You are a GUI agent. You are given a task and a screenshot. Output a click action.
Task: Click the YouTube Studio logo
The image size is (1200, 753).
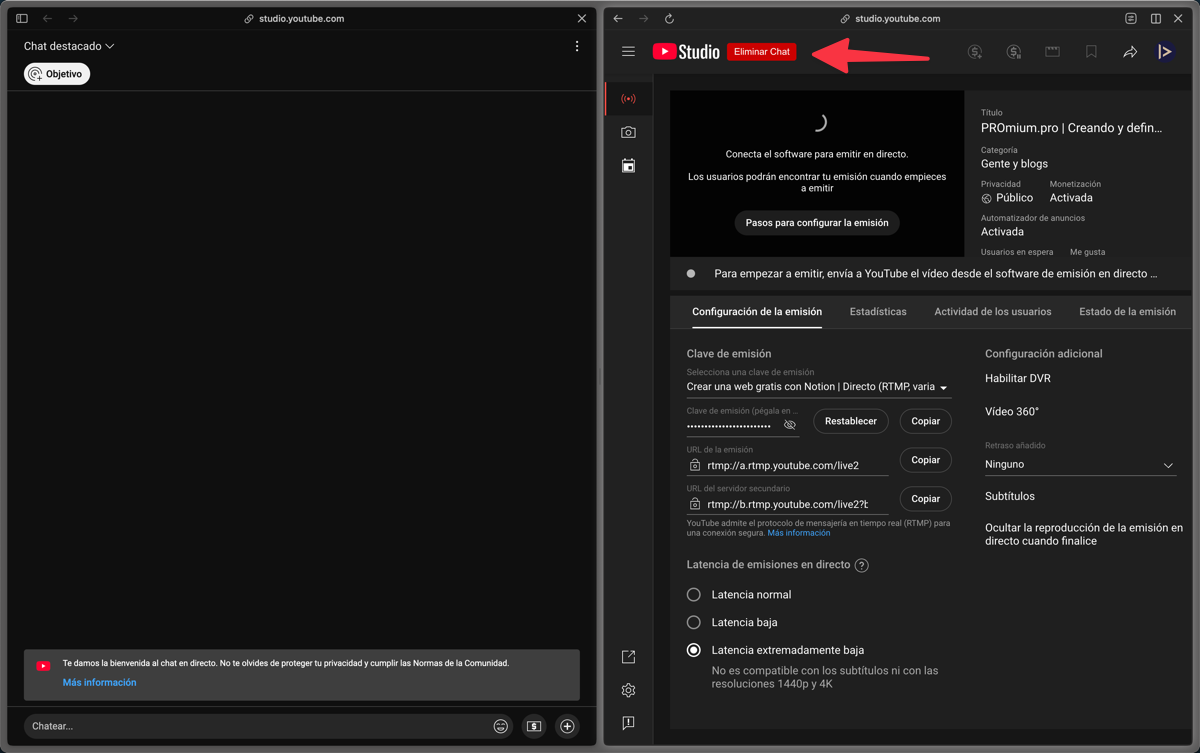[x=686, y=52]
